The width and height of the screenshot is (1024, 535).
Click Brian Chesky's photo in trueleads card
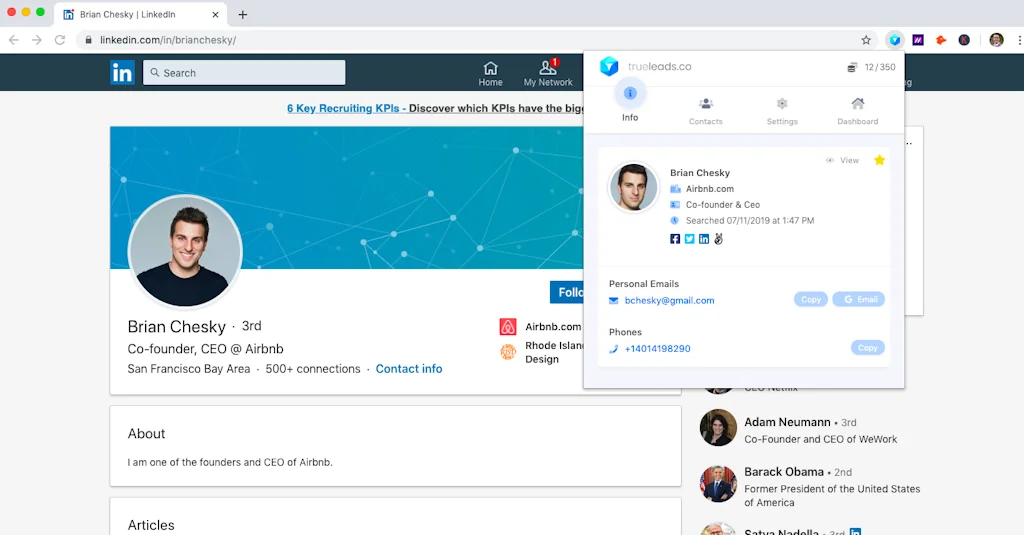633,187
